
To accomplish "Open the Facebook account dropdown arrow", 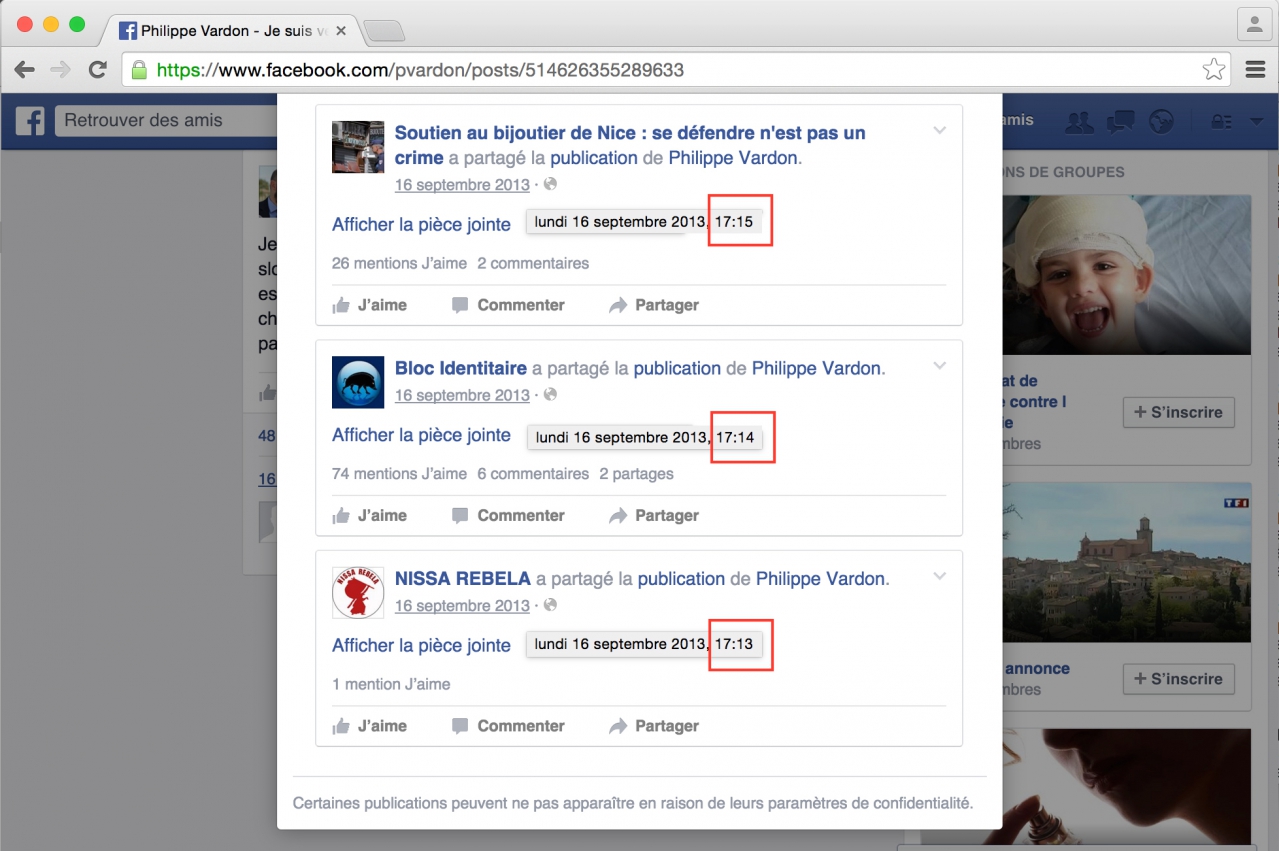I will click(1257, 122).
